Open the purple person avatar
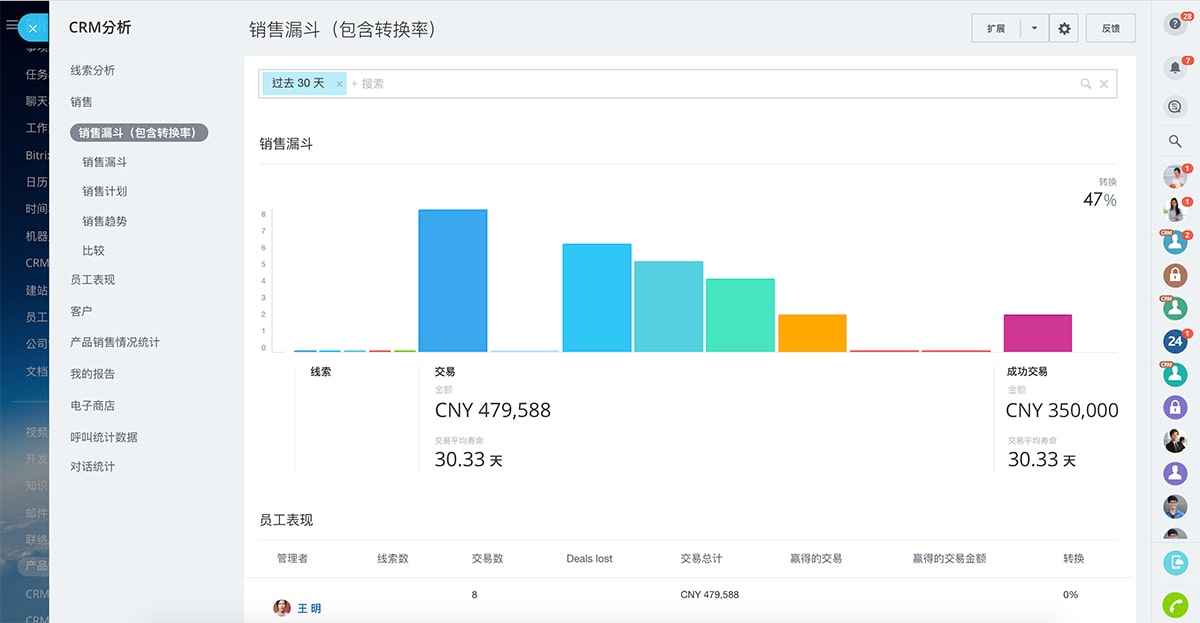Screen dimensions: 1200x623 coord(1175,473)
